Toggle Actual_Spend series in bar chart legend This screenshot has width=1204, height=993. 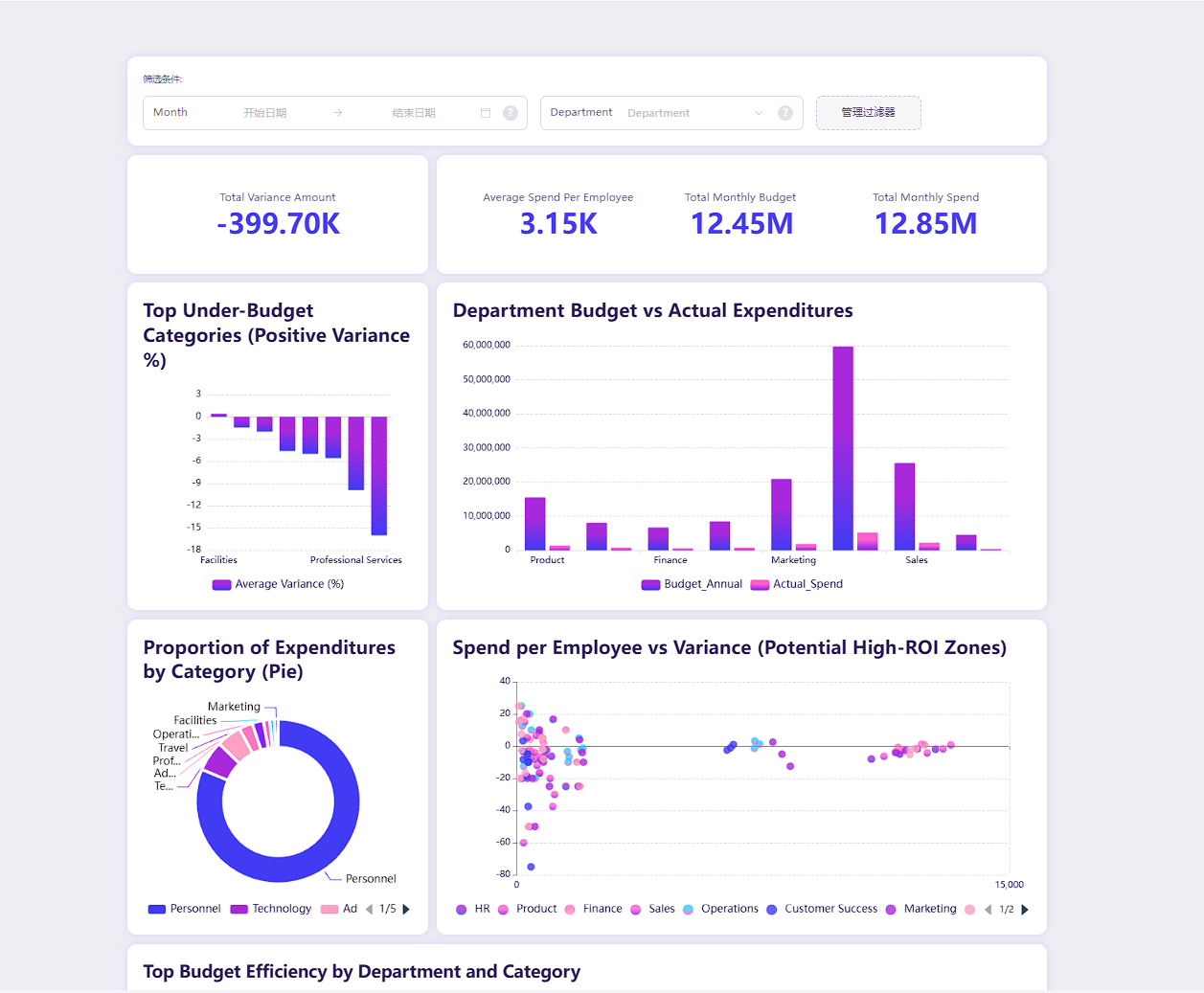pyautogui.click(x=797, y=584)
